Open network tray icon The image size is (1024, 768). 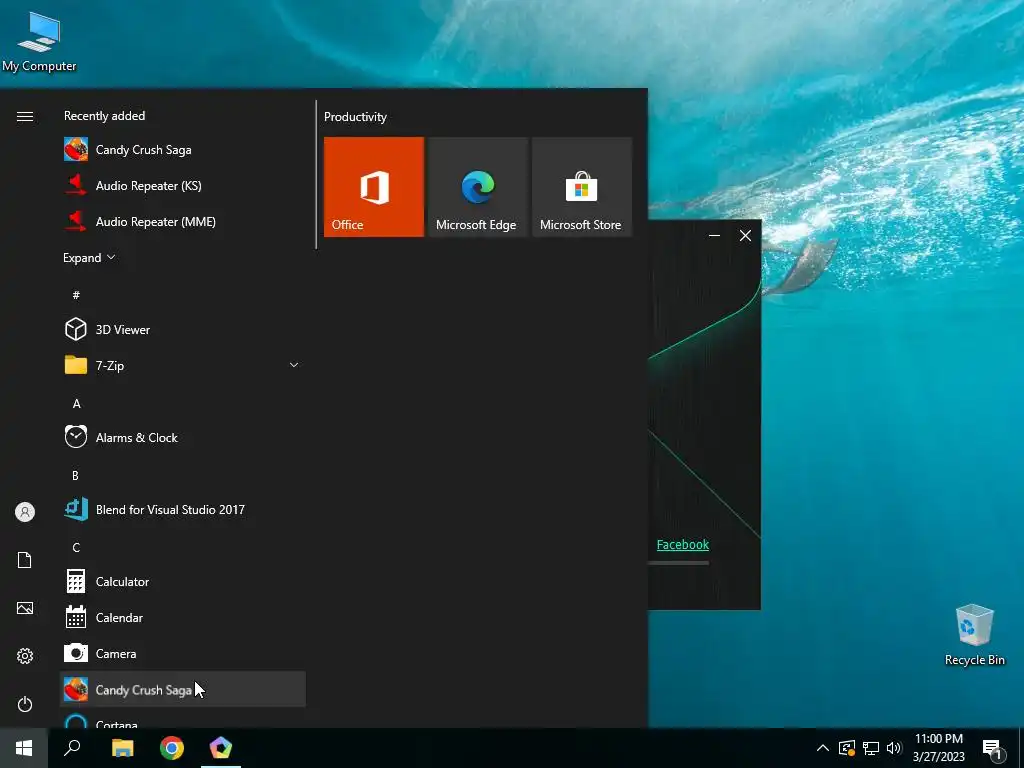coord(871,748)
